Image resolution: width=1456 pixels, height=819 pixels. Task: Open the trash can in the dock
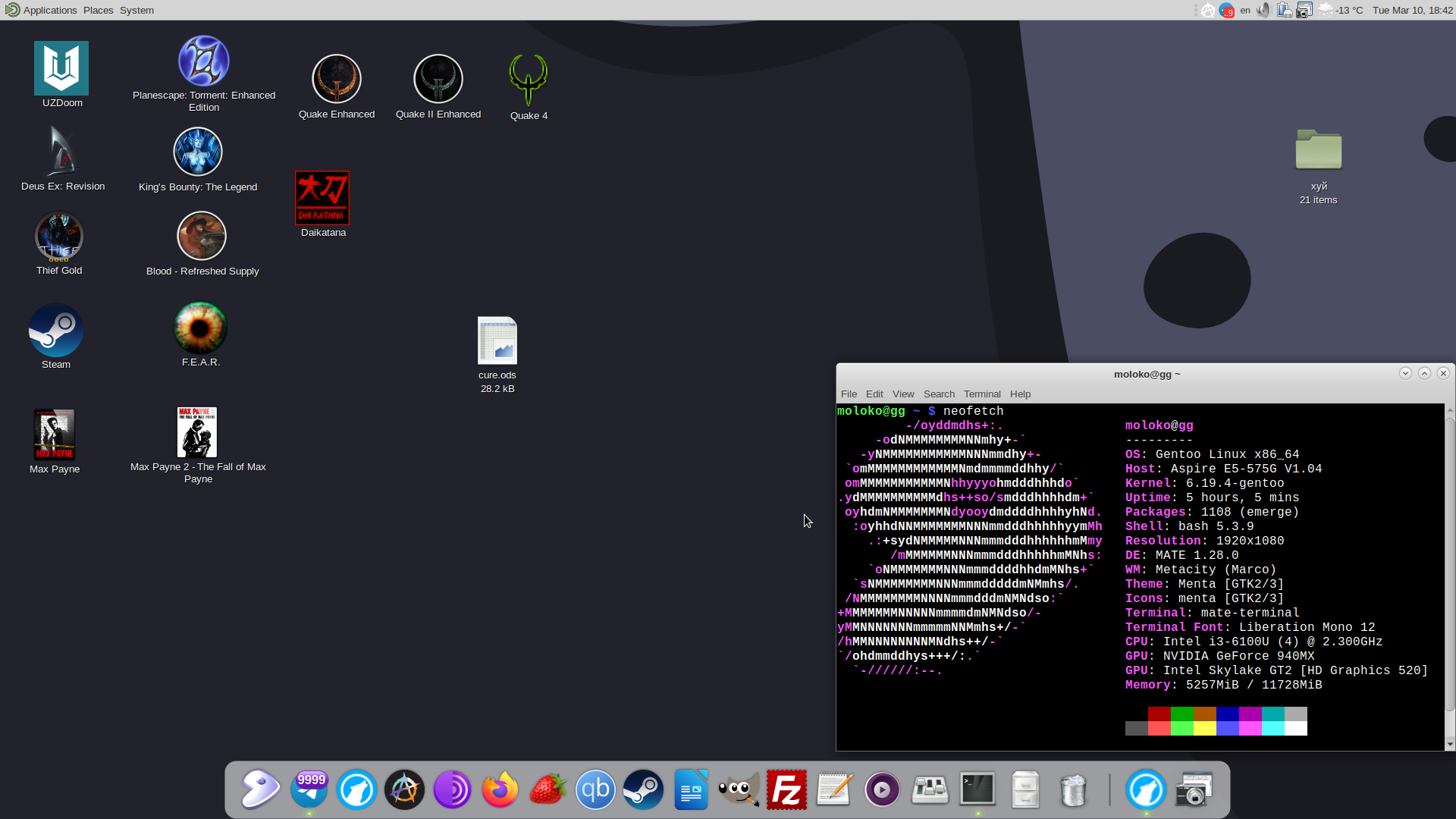(x=1073, y=790)
